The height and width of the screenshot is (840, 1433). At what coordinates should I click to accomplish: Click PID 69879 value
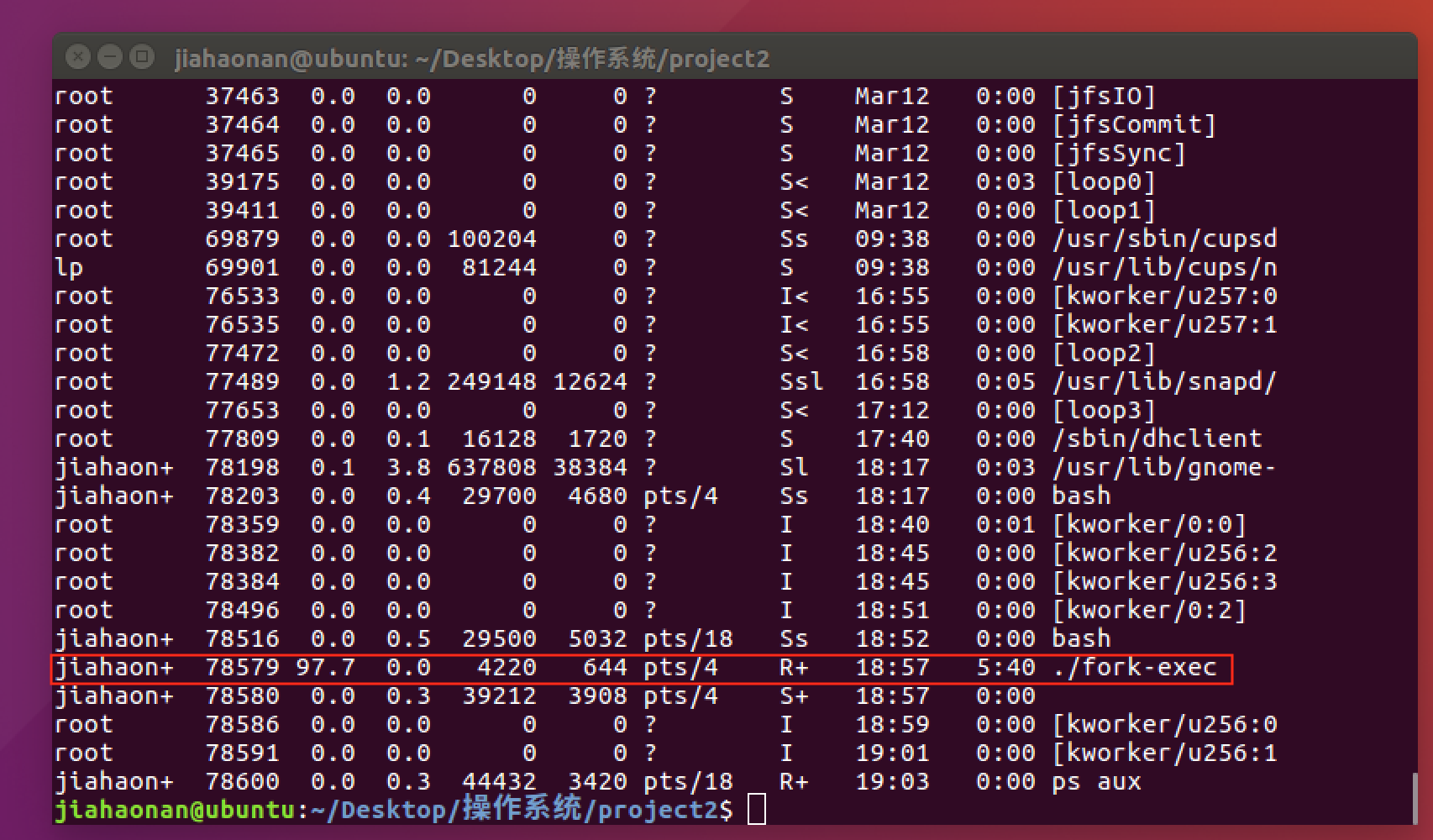click(x=242, y=239)
